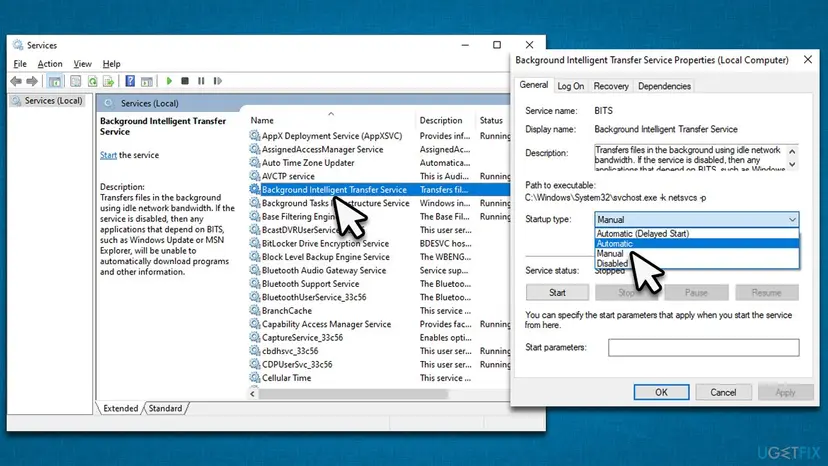Switch to the Recovery tab
The height and width of the screenshot is (466, 828).
(x=611, y=86)
